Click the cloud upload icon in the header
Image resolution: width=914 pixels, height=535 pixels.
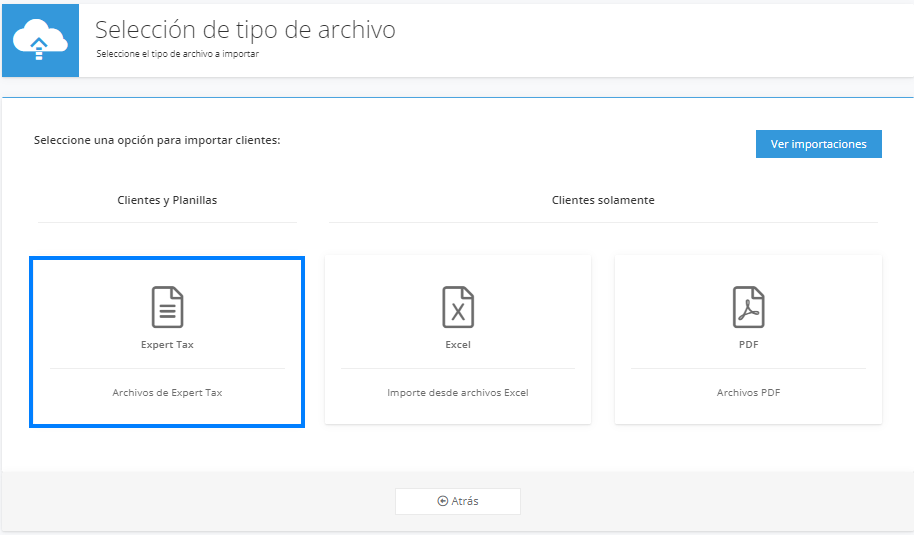pyautogui.click(x=40, y=40)
